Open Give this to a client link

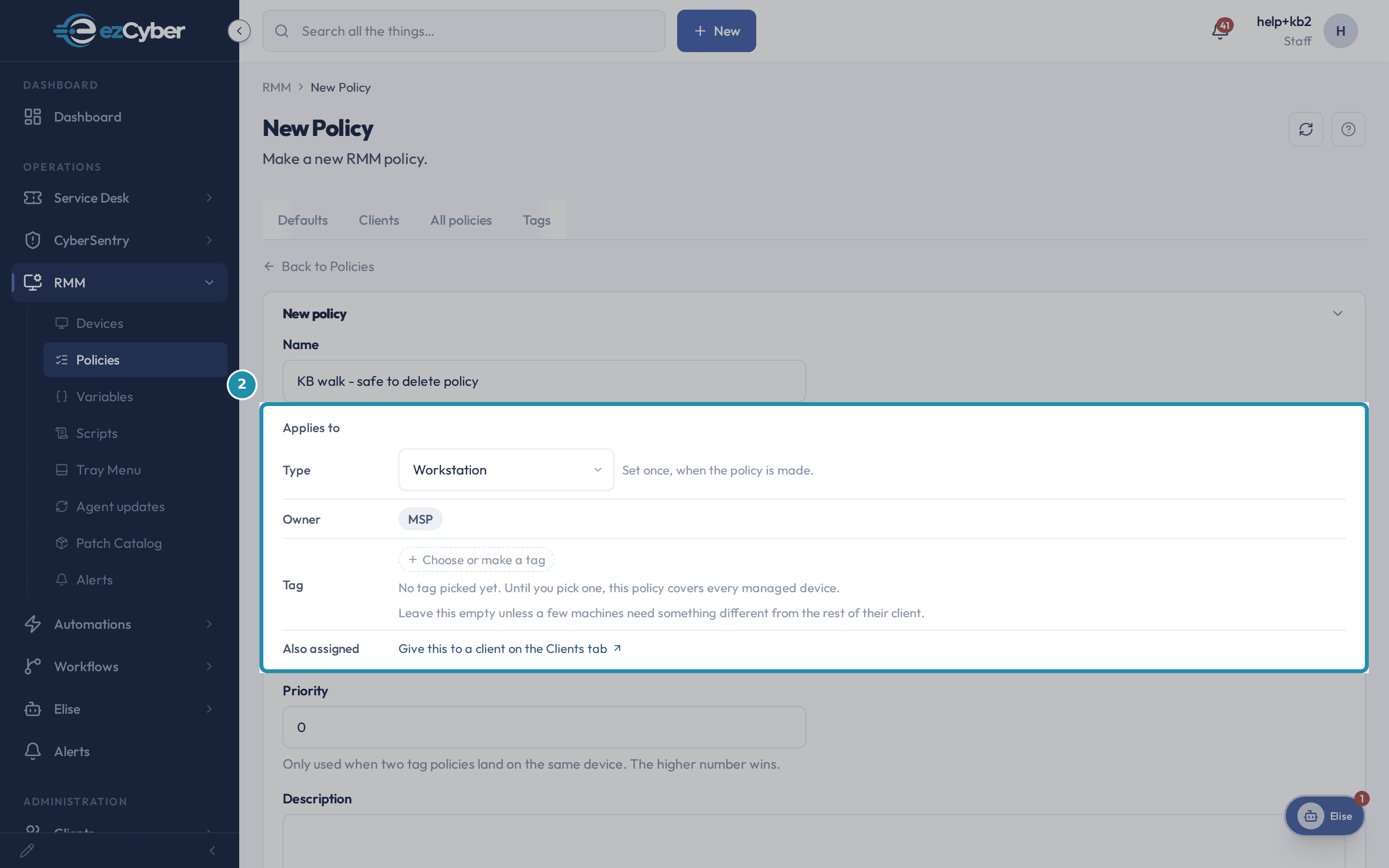pyautogui.click(x=510, y=649)
